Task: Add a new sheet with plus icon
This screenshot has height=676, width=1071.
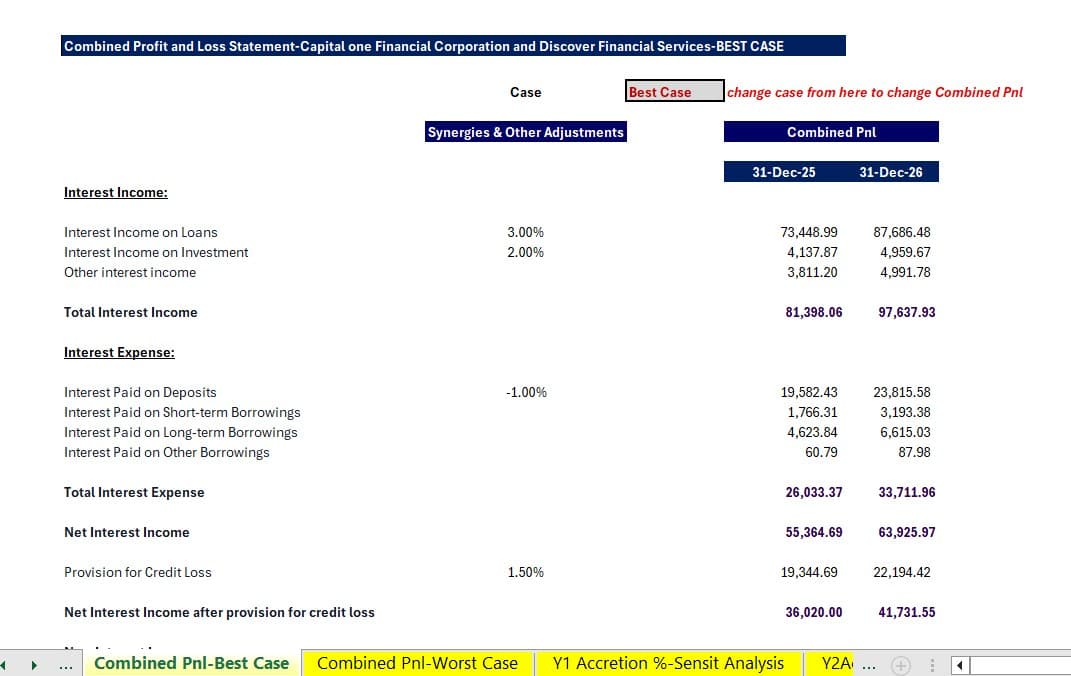Action: [x=901, y=664]
